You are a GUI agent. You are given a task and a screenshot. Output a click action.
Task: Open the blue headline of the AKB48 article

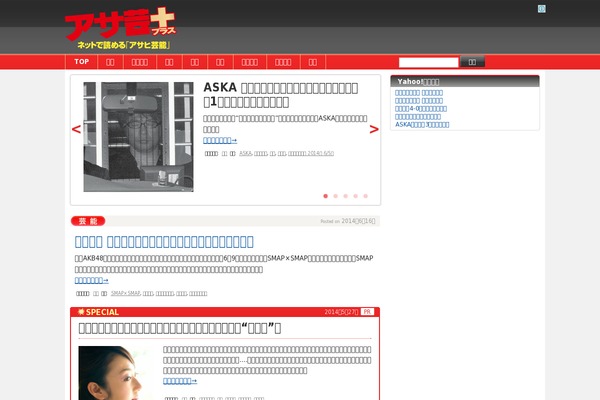point(164,242)
